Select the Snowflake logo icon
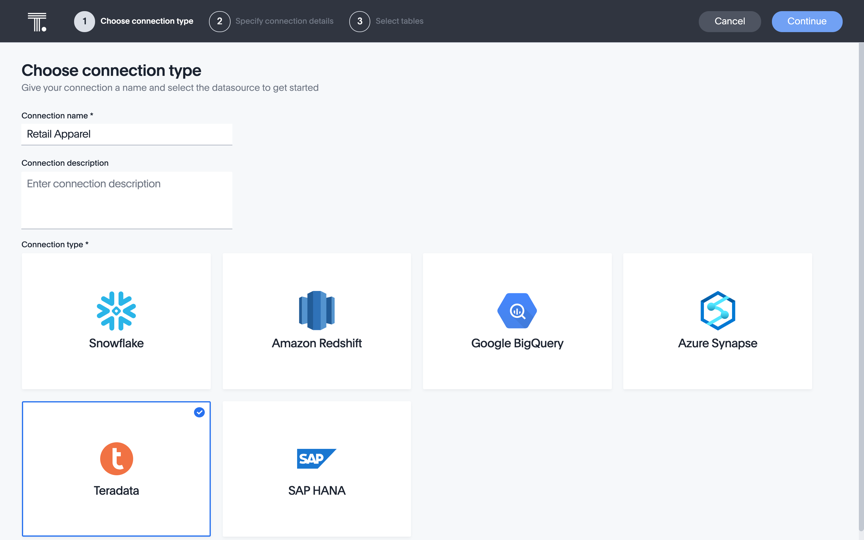Viewport: 864px width, 540px height. click(x=116, y=311)
